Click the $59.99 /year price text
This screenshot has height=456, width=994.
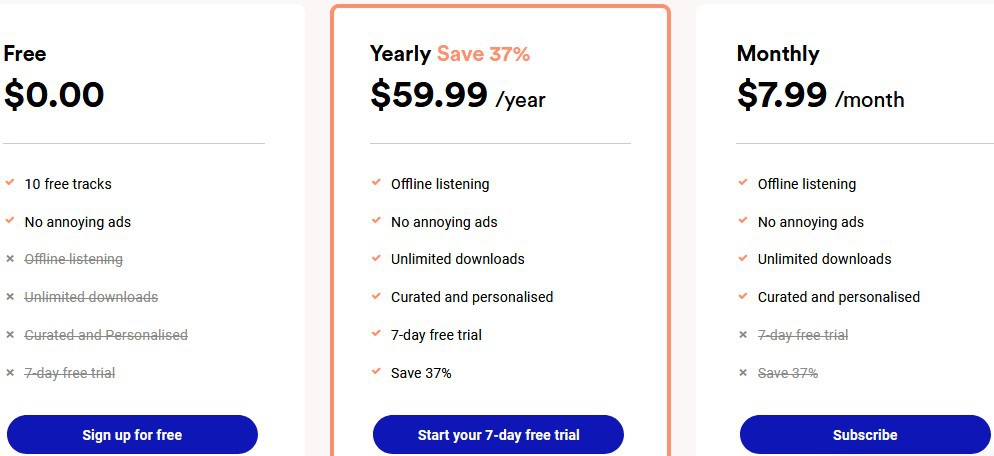[x=458, y=96]
